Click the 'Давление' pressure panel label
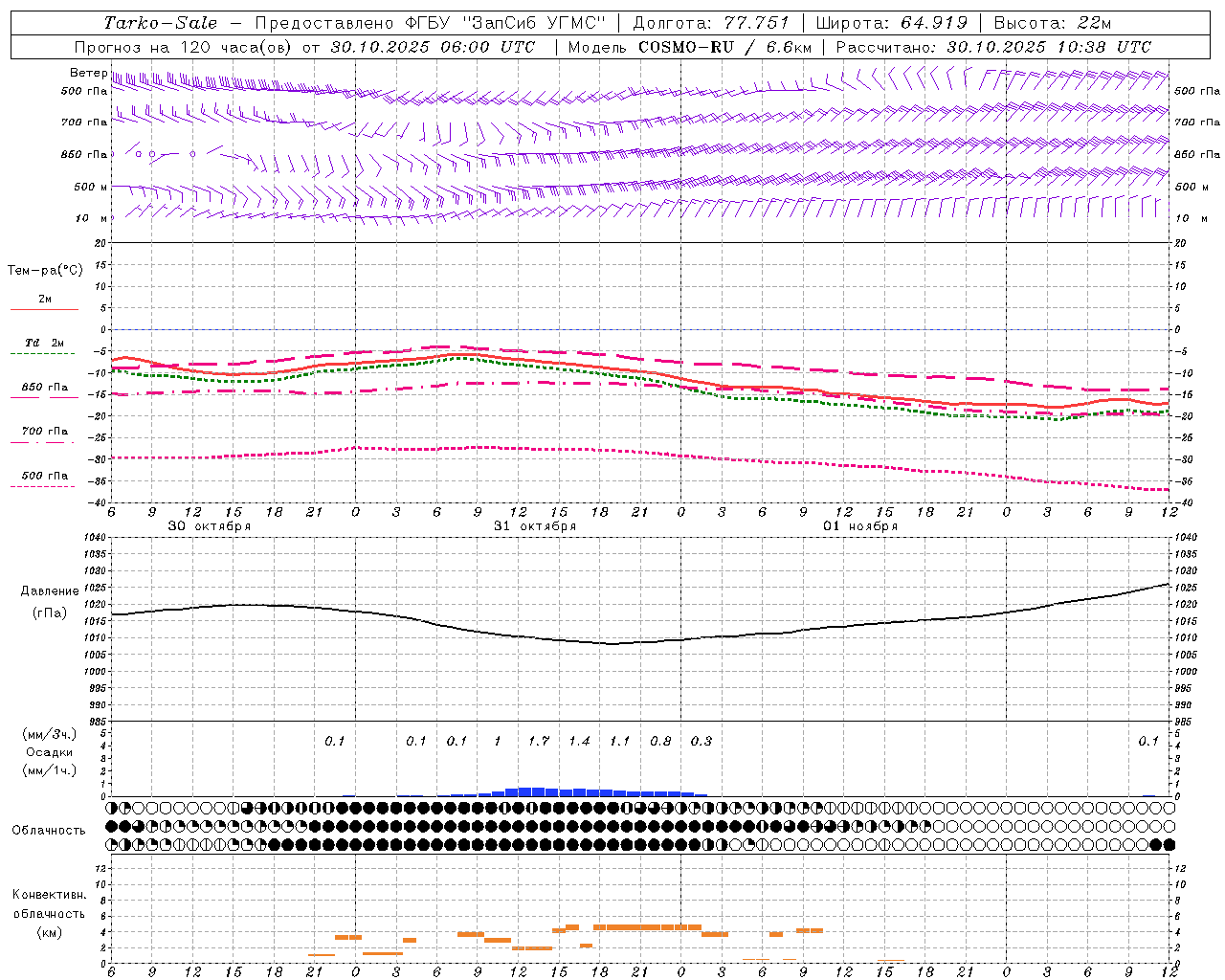 [50, 591]
